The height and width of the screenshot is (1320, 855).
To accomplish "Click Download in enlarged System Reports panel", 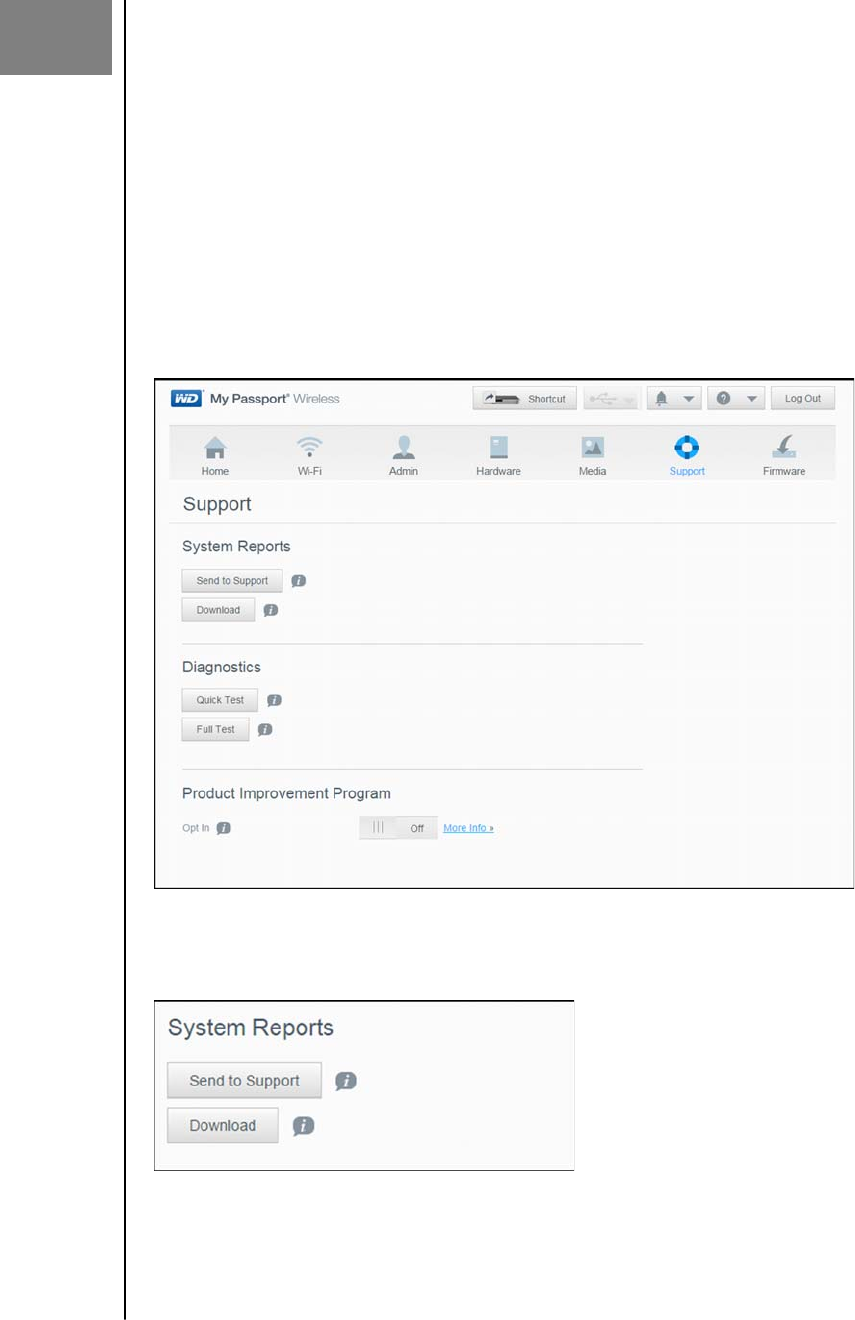I will [223, 1125].
